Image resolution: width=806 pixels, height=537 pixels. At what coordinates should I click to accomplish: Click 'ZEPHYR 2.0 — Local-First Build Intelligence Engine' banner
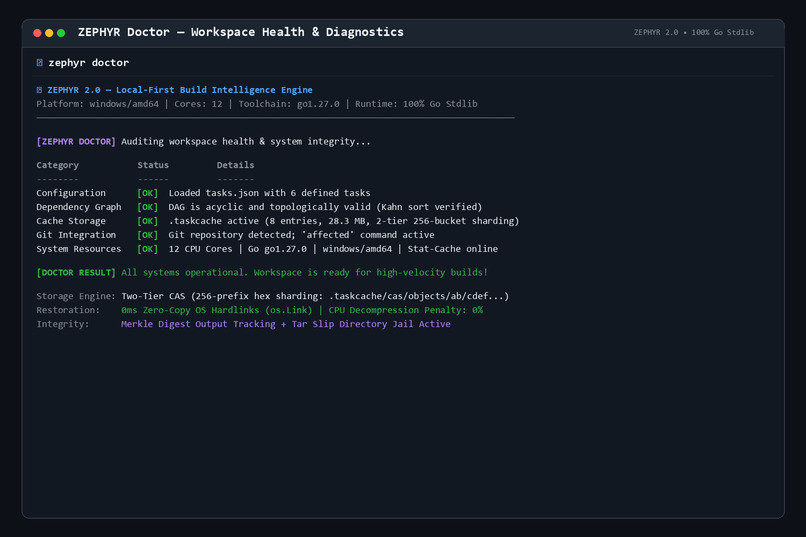tap(179, 90)
